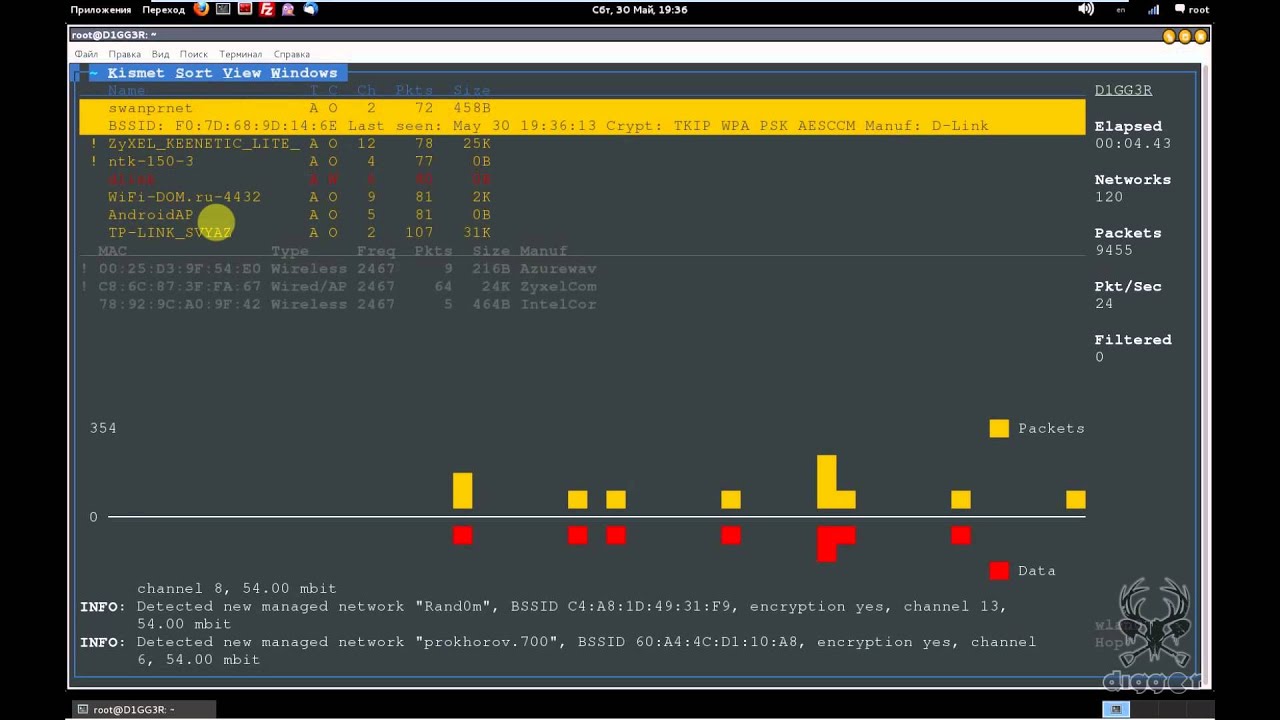1280x720 pixels.
Task: Launch FileZilla from the top panel
Action: [x=267, y=9]
